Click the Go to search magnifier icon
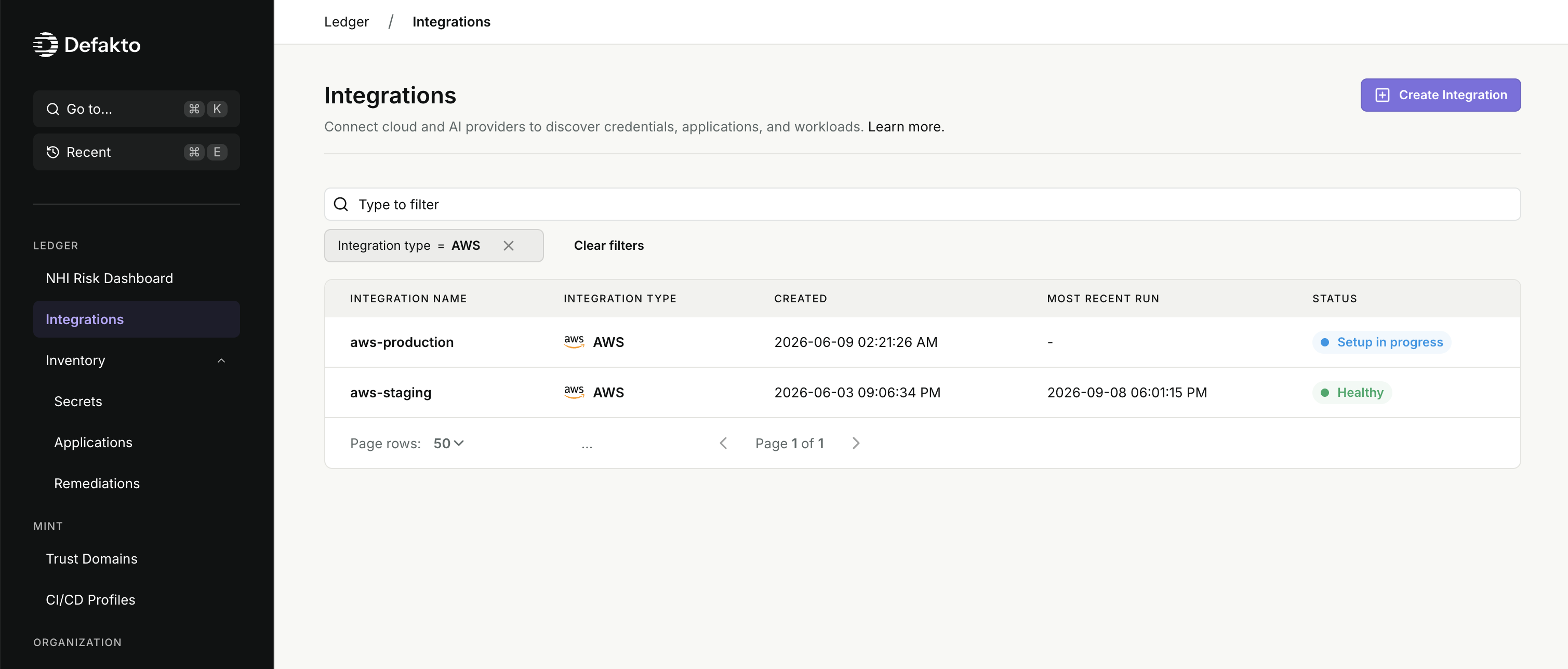 pos(53,109)
